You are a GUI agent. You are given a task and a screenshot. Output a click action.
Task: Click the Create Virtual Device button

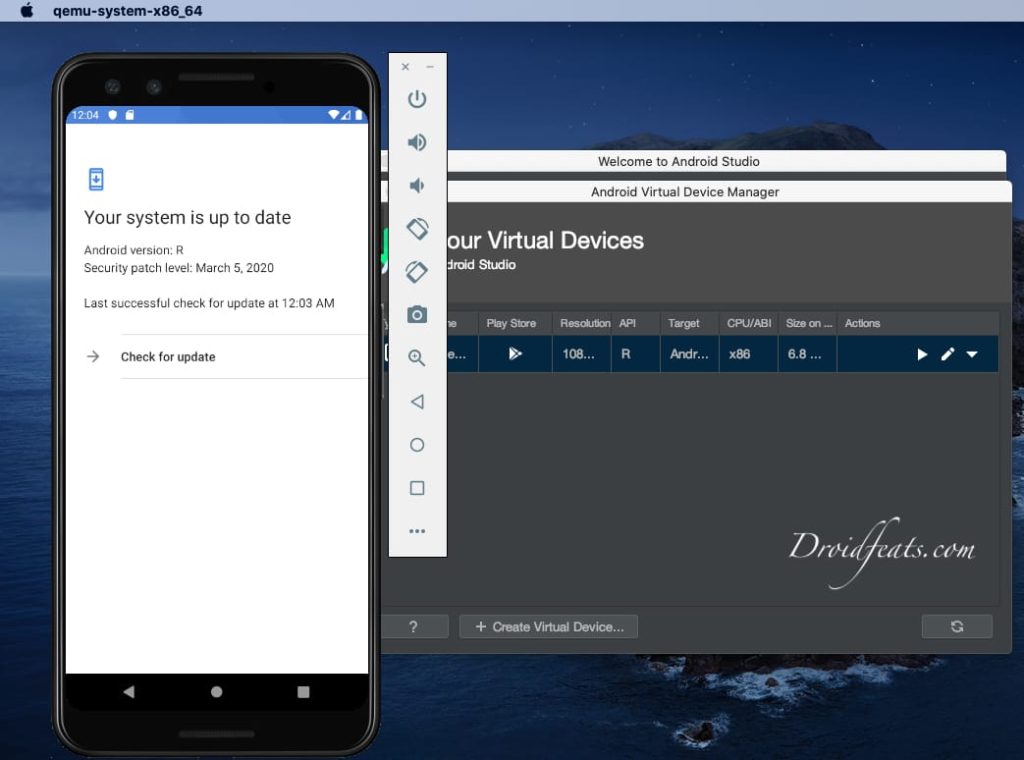click(548, 627)
